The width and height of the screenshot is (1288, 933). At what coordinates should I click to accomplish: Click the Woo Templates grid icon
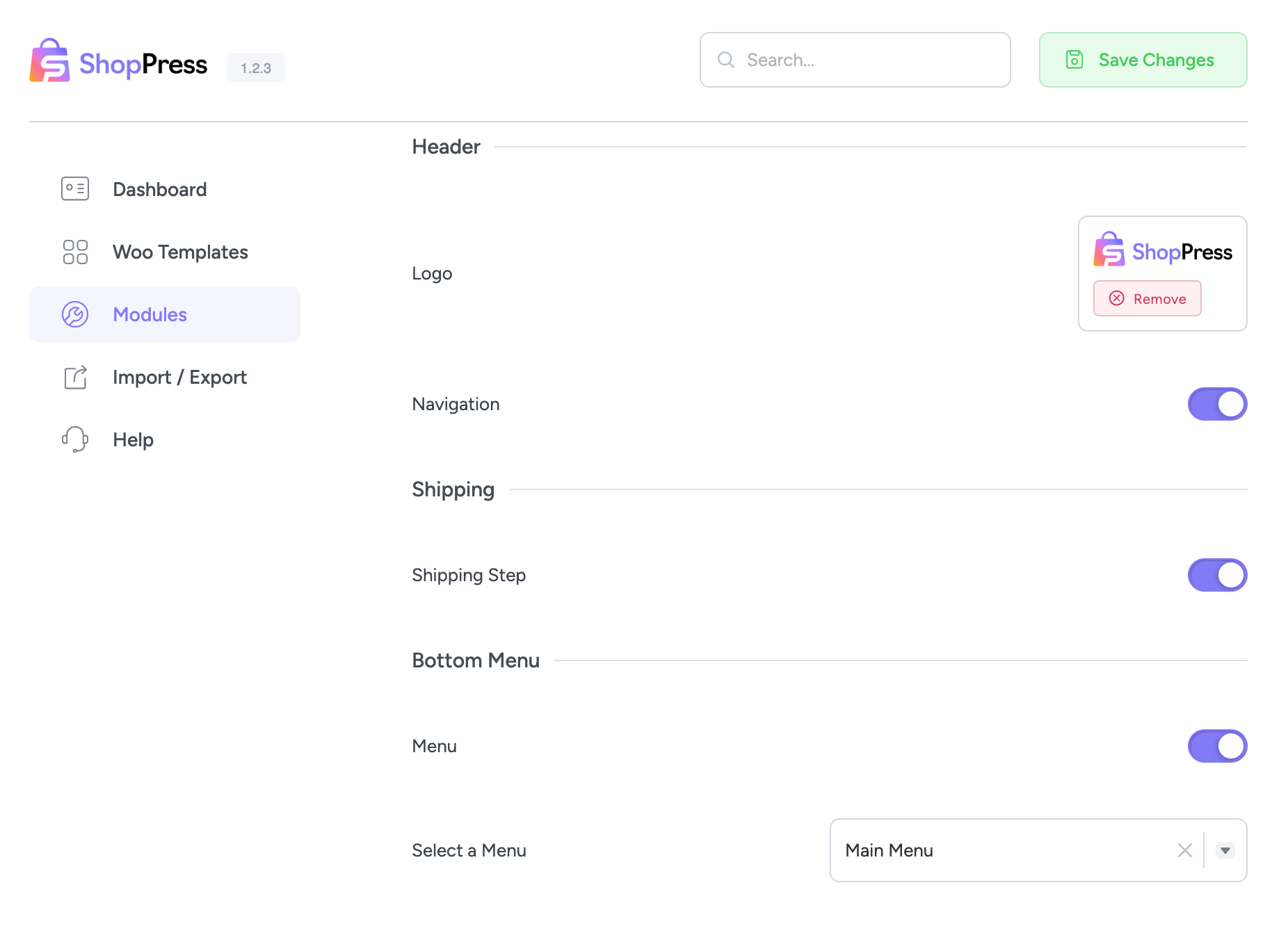[x=75, y=252]
